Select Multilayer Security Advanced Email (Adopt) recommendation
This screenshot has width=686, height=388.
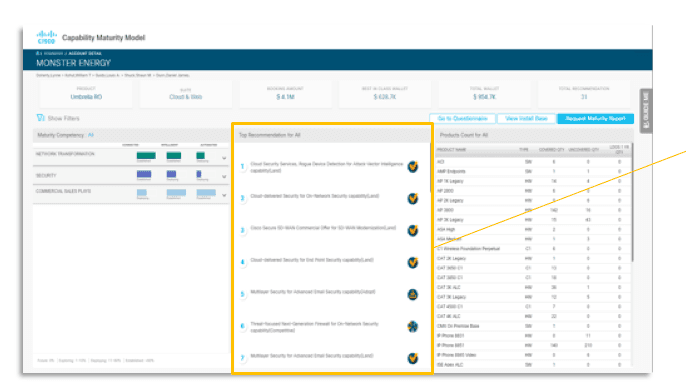[313, 292]
